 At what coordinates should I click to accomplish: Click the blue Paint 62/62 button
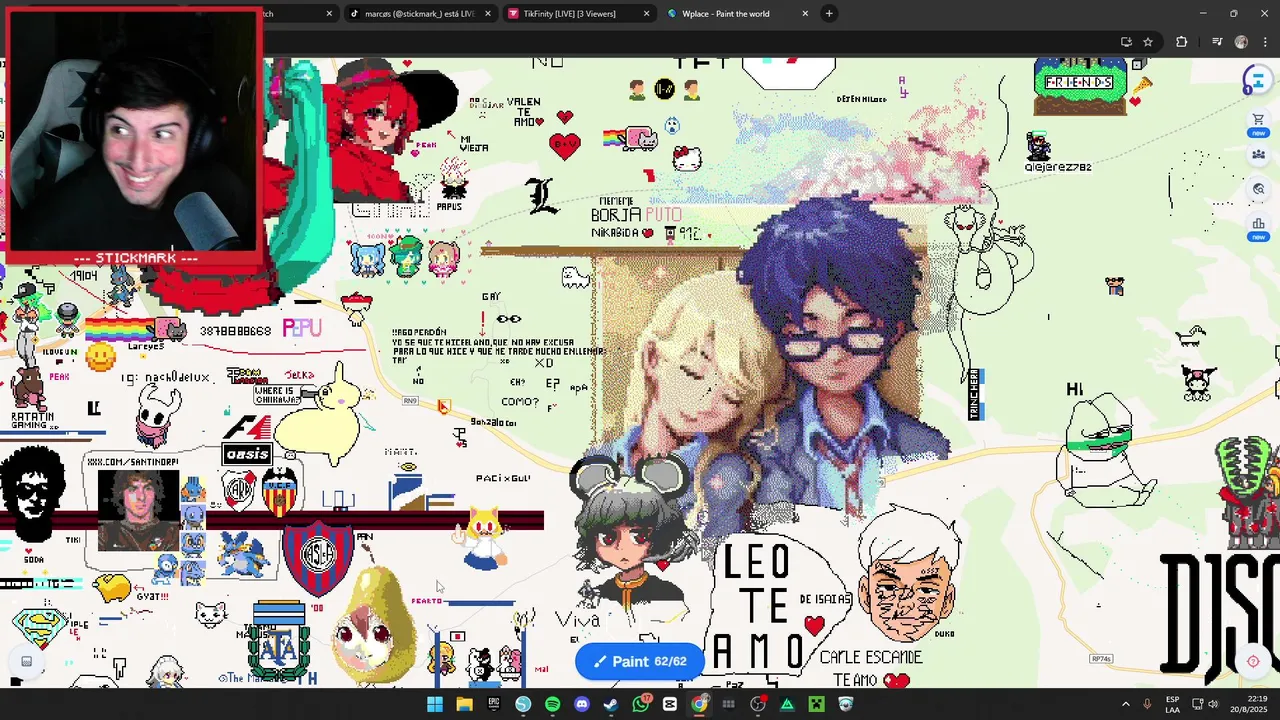click(x=640, y=661)
